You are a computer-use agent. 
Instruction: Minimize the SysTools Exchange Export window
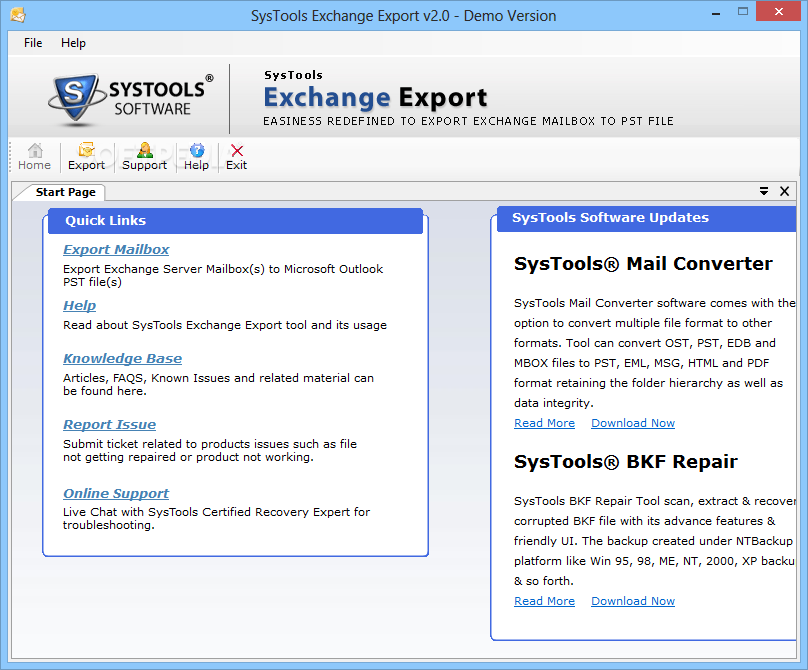716,13
